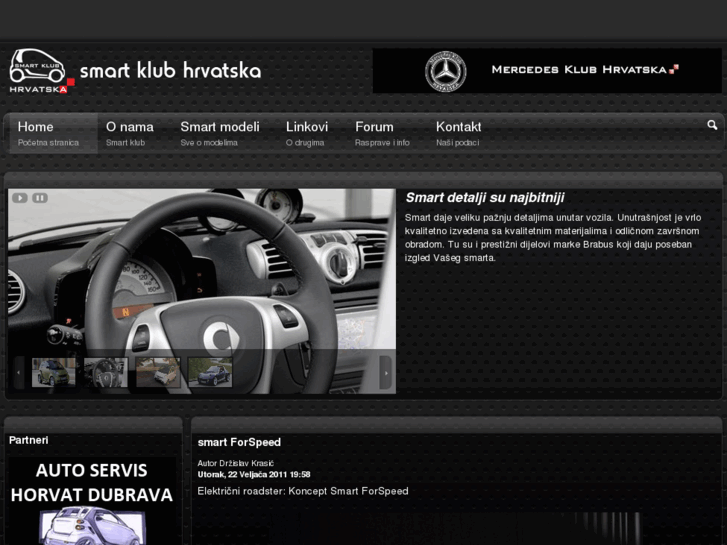Viewport: 727px width, 545px height.
Task: Click the Partneri section heading
Action: coord(29,440)
